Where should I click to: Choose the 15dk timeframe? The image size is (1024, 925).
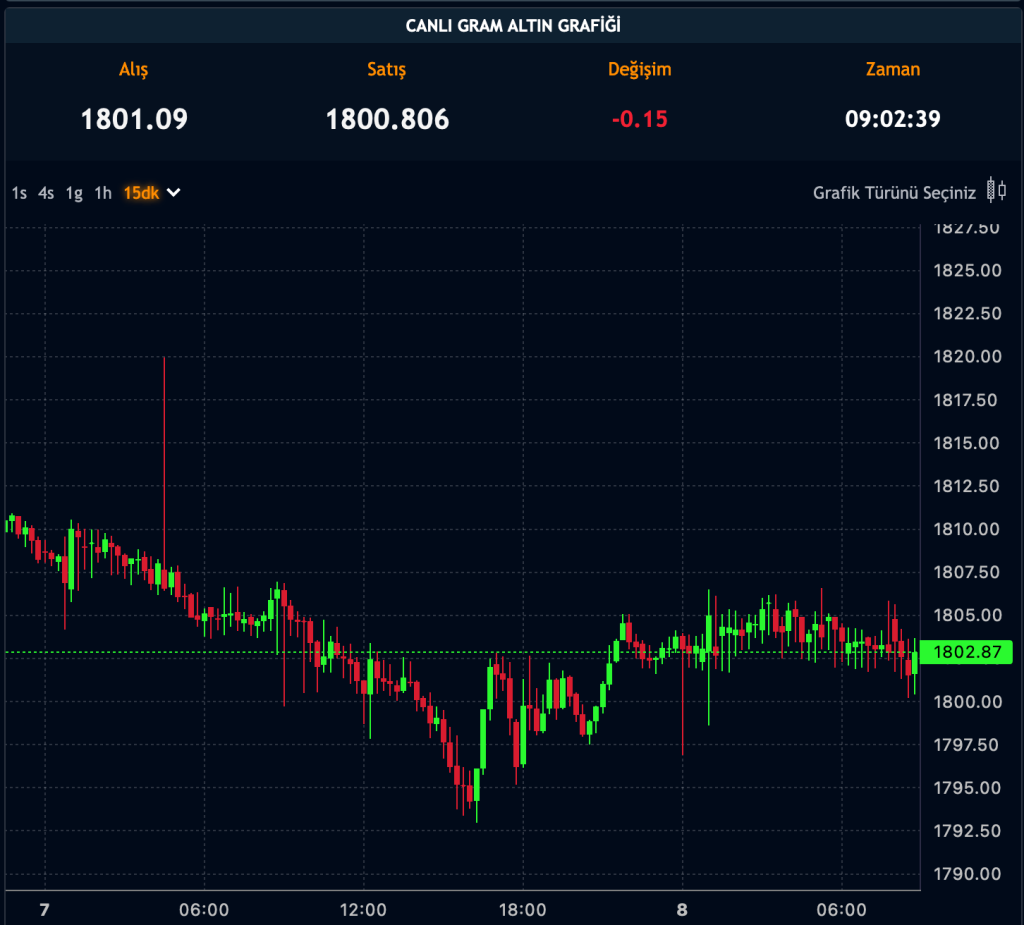point(141,193)
